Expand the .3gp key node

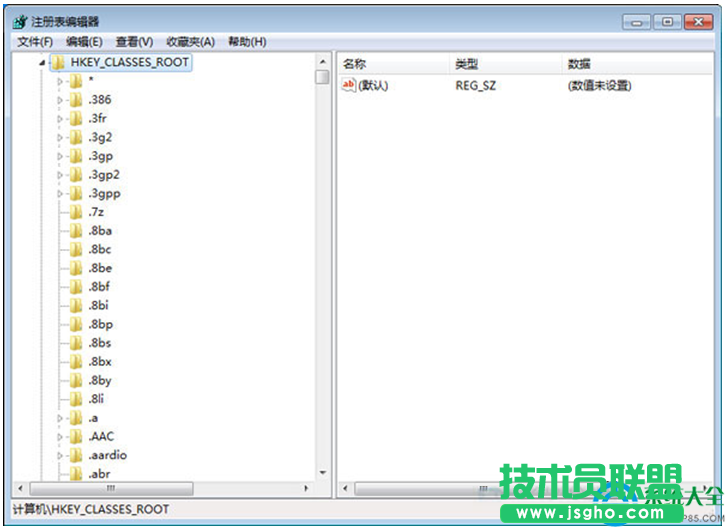[x=60, y=156]
